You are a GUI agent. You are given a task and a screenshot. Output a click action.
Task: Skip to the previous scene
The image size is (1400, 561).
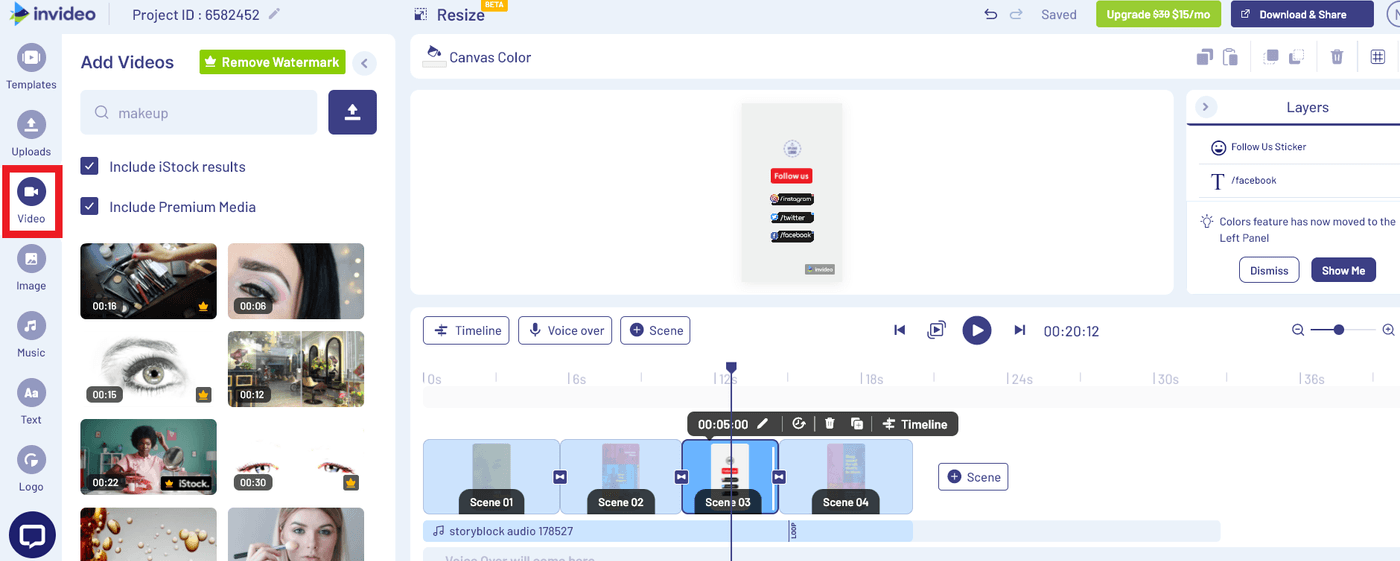point(899,330)
